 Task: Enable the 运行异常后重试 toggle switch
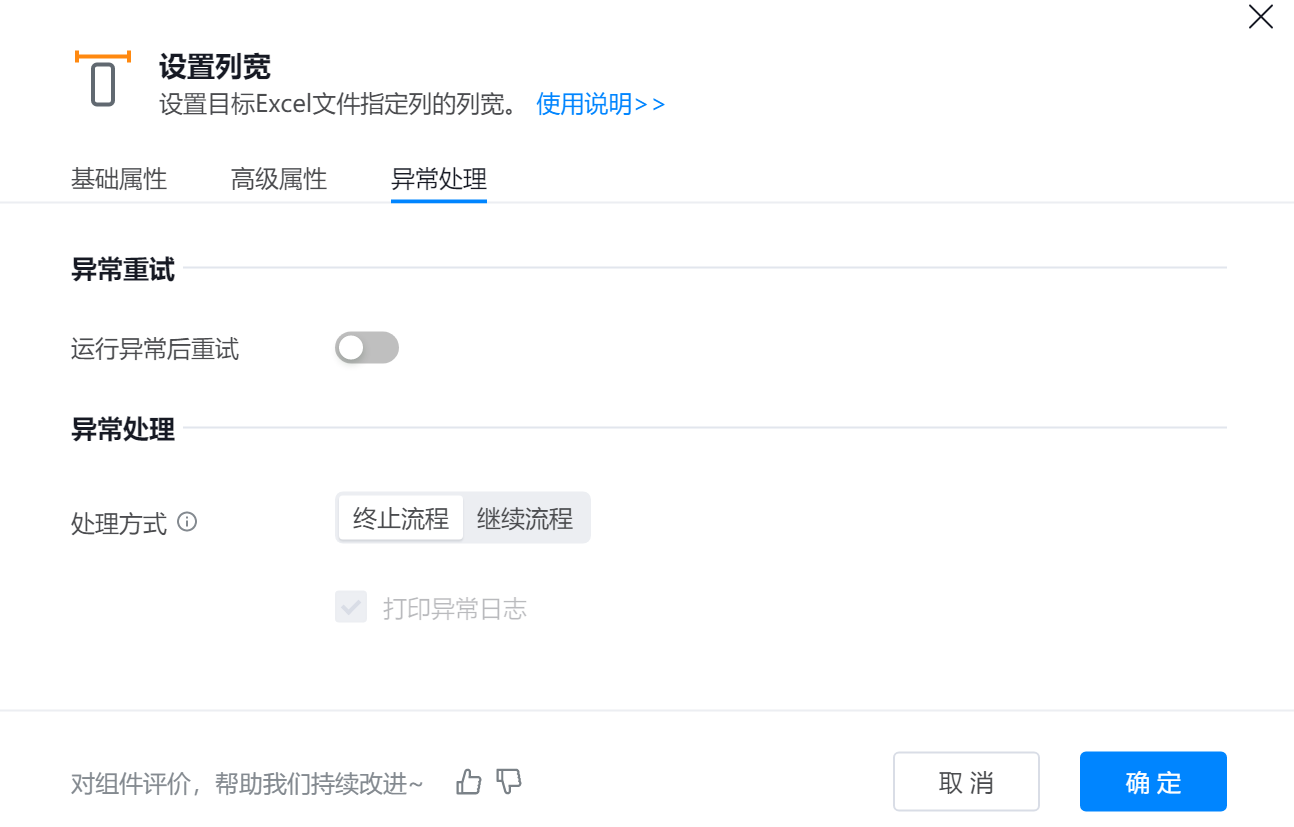[x=366, y=348]
